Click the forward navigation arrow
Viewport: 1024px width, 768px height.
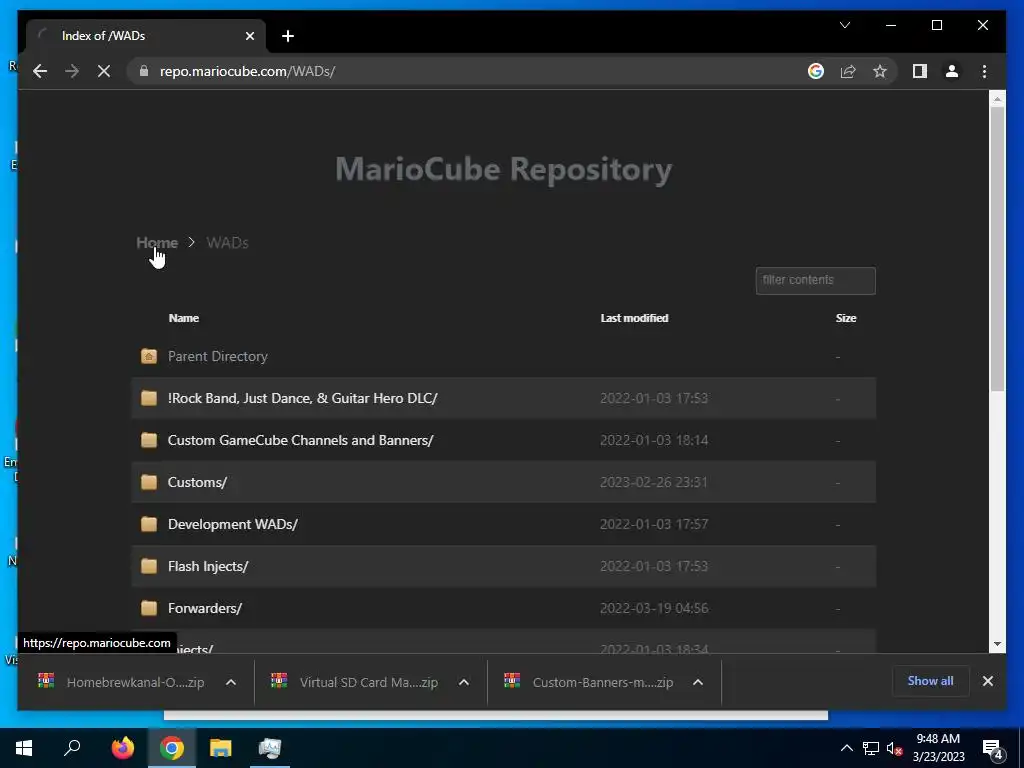72,71
